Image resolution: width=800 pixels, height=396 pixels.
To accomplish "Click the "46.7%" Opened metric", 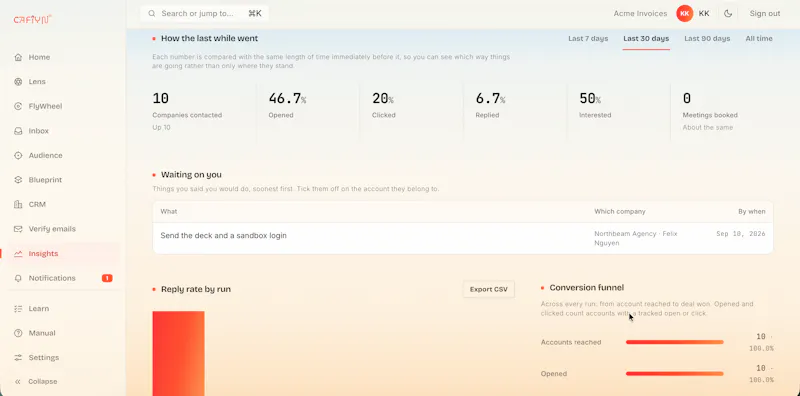I will tap(287, 98).
